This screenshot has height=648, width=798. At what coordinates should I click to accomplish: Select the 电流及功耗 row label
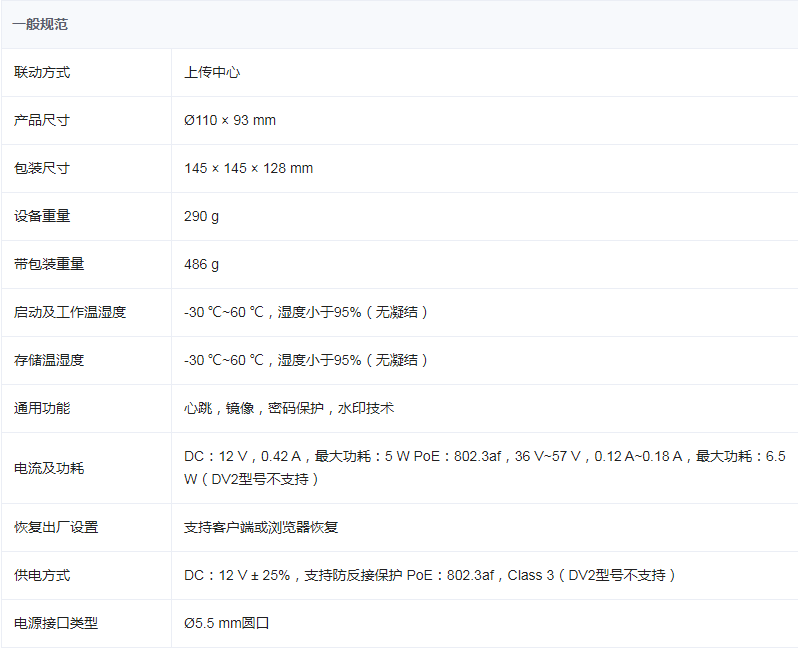[49, 468]
